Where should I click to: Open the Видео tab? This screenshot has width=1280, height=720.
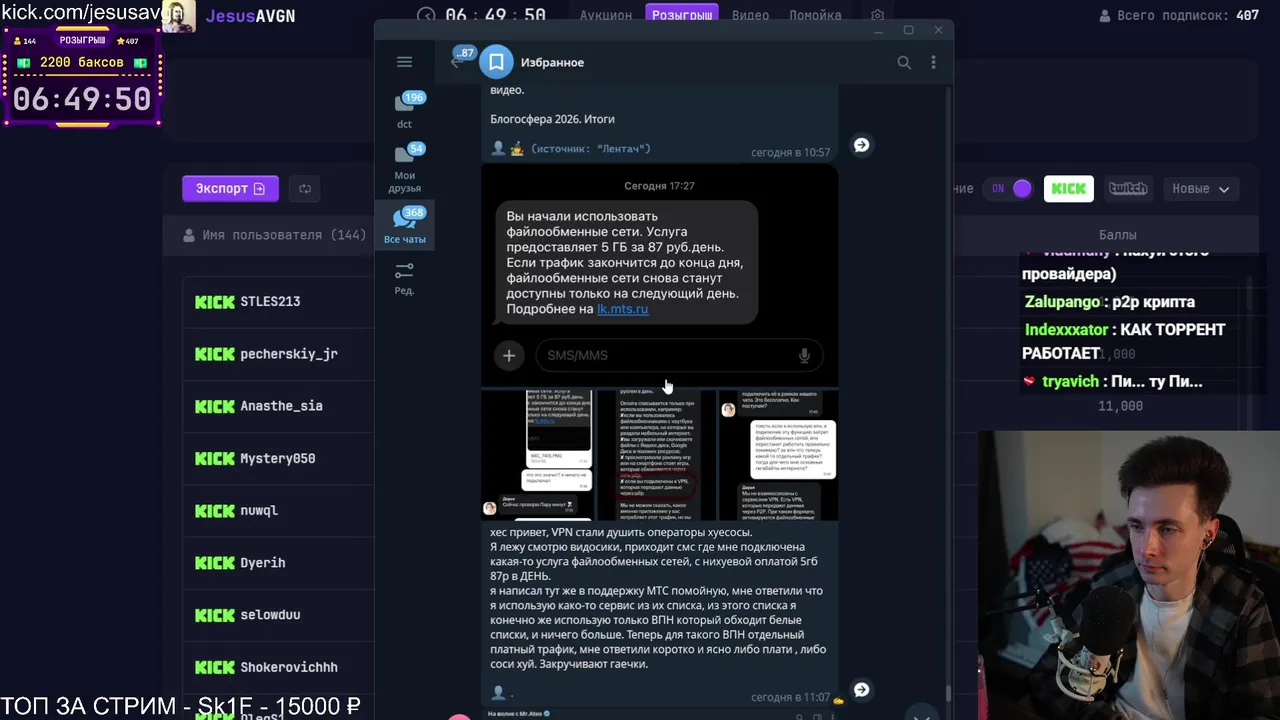(x=750, y=15)
